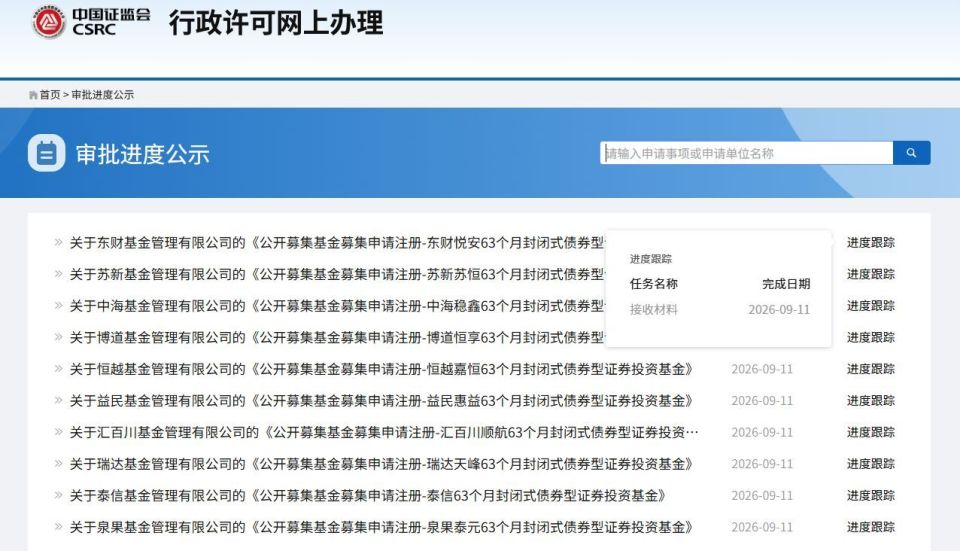Click 进度跟踪 for 苏新基金 row
960x551 pixels.
coord(871,274)
